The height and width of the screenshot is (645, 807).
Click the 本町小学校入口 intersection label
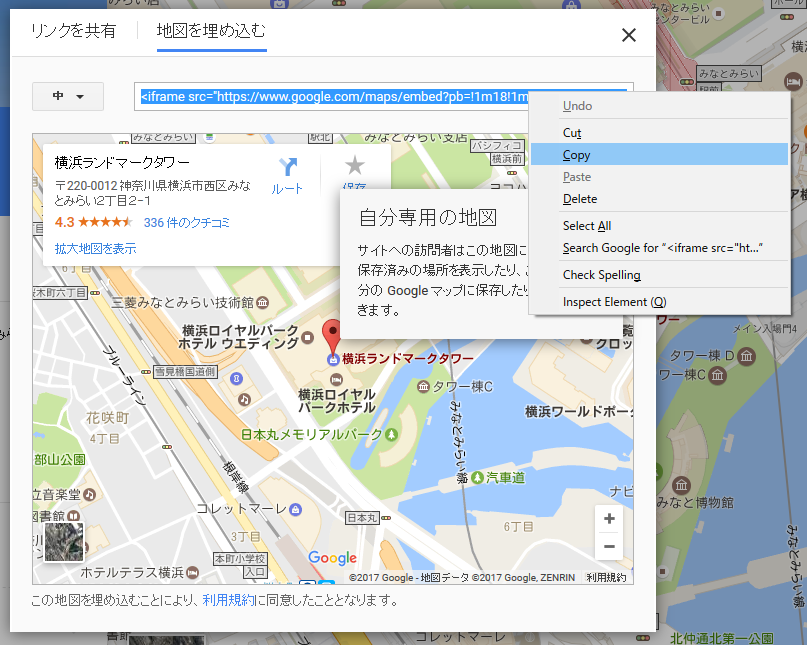(241, 565)
